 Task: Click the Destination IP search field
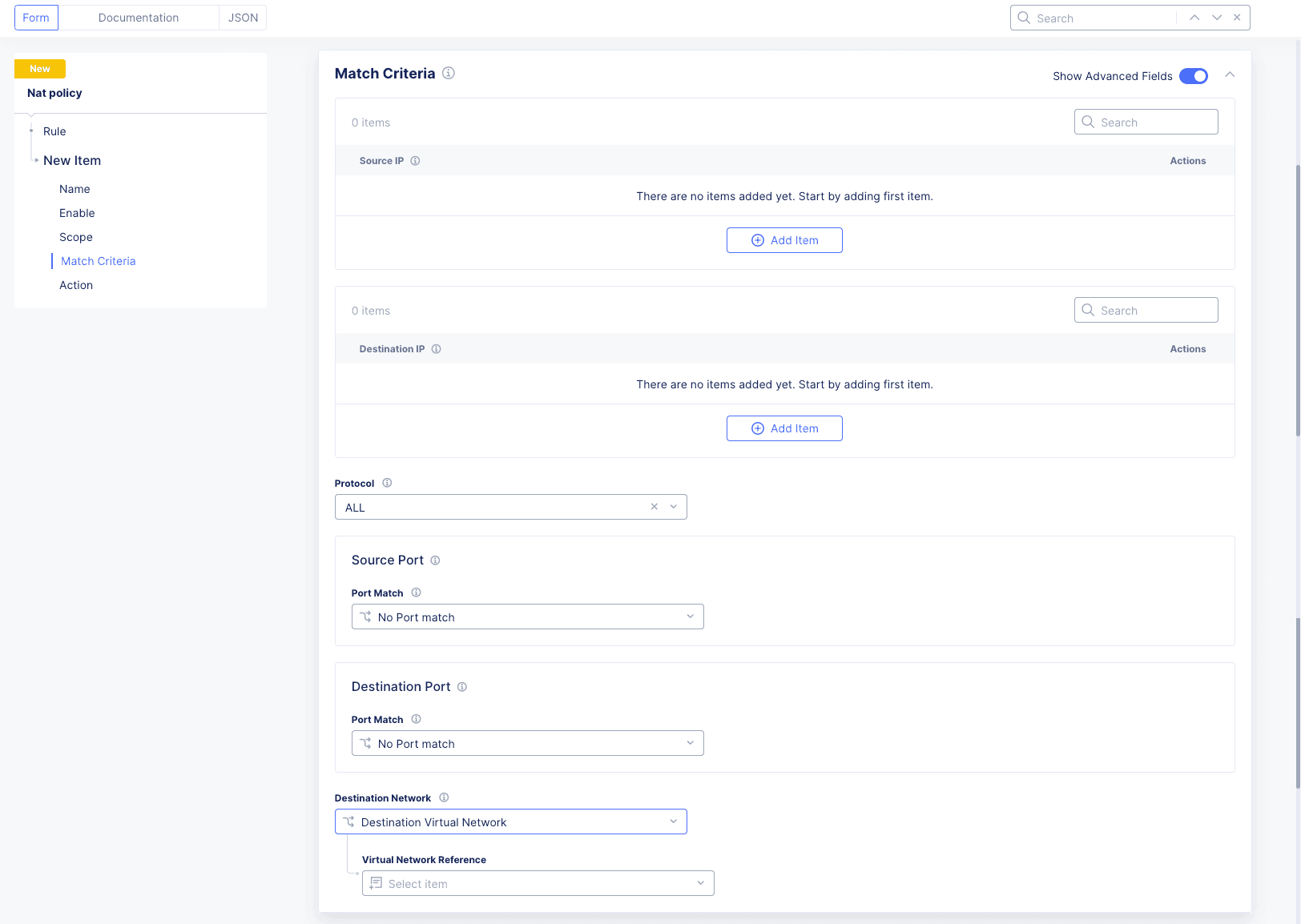[x=1146, y=311]
